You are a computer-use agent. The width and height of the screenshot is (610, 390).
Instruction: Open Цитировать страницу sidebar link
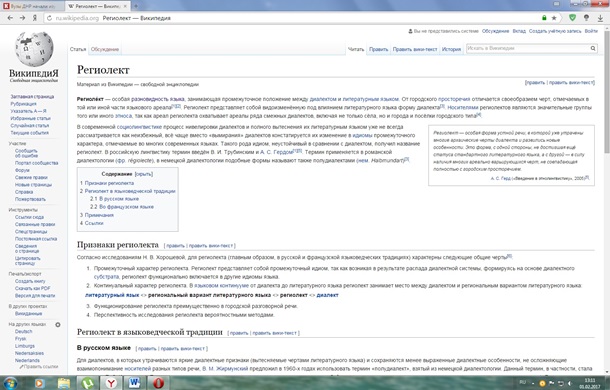(28, 261)
